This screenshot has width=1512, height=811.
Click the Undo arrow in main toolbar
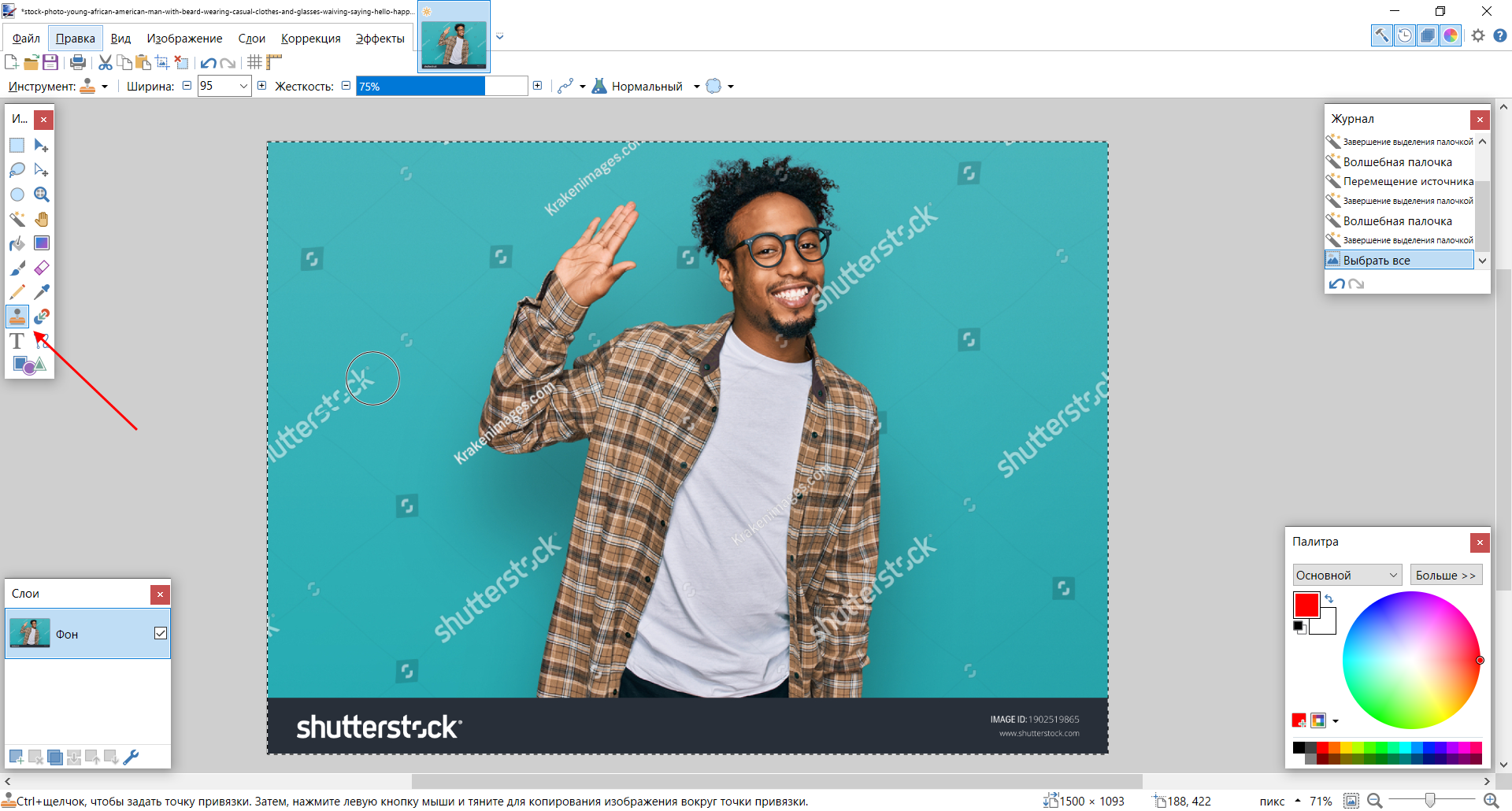tap(209, 63)
